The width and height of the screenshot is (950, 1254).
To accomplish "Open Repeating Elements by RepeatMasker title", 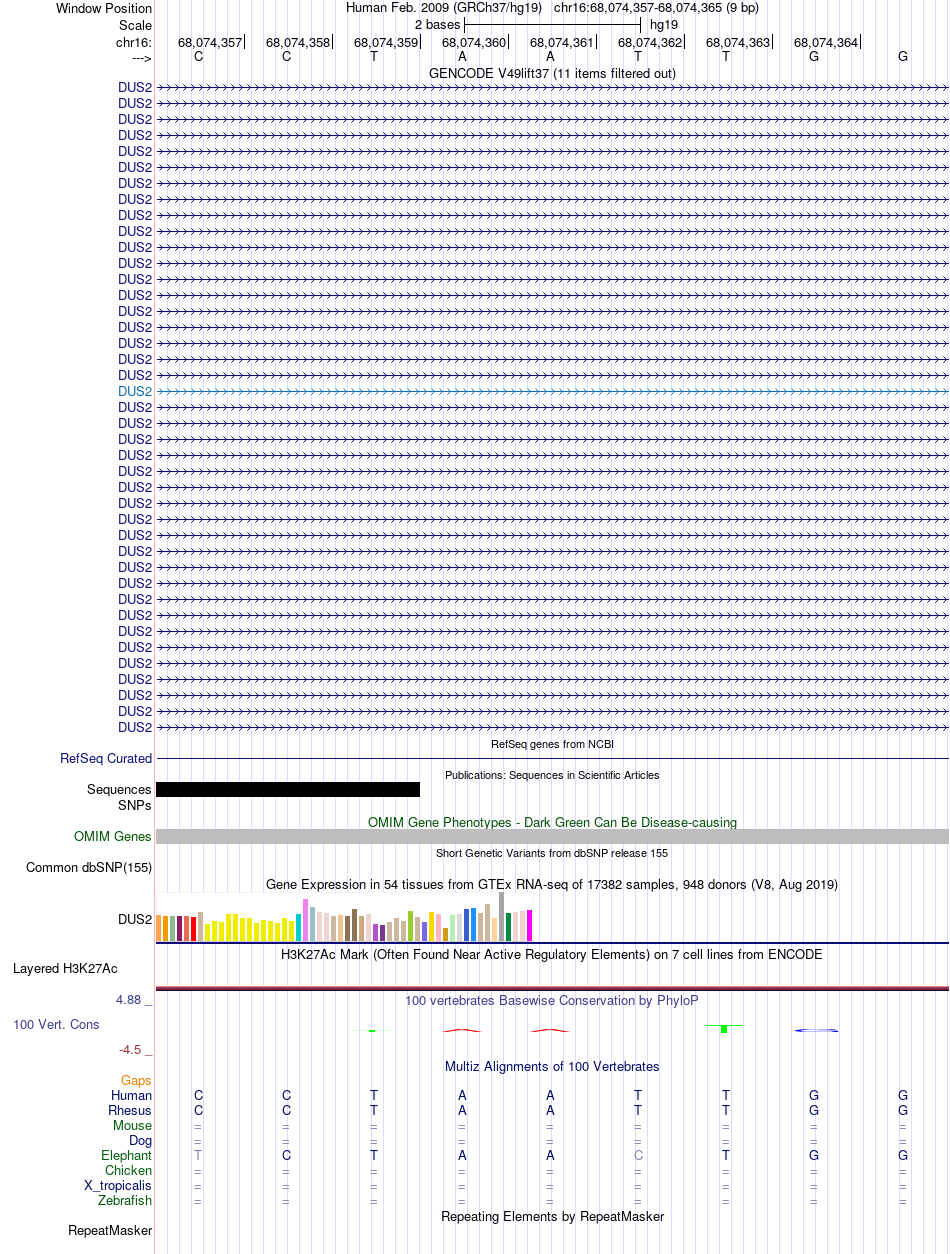I will point(552,1216).
